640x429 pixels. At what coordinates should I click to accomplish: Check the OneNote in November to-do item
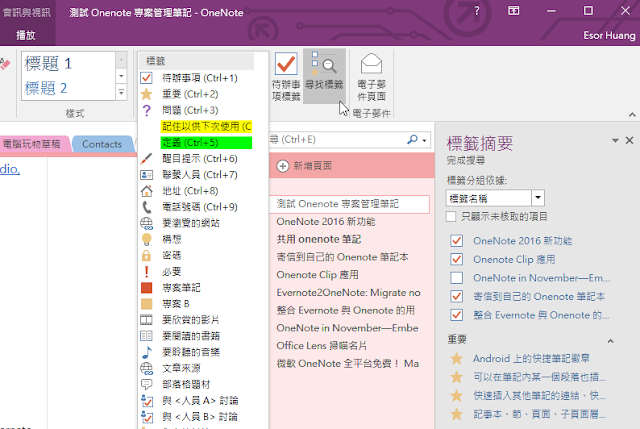(x=456, y=278)
